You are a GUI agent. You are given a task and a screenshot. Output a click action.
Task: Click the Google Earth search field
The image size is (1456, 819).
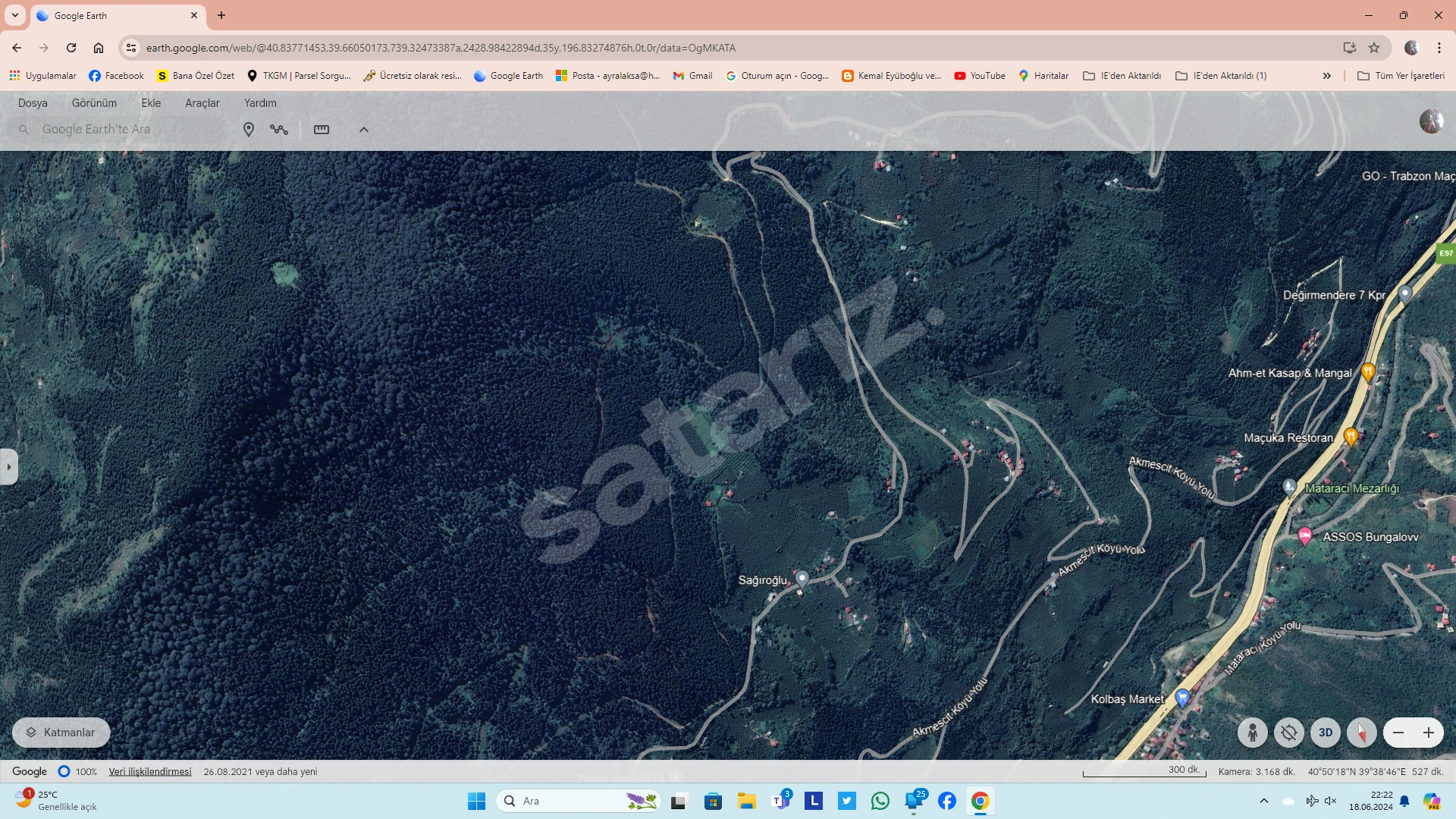[x=121, y=130]
